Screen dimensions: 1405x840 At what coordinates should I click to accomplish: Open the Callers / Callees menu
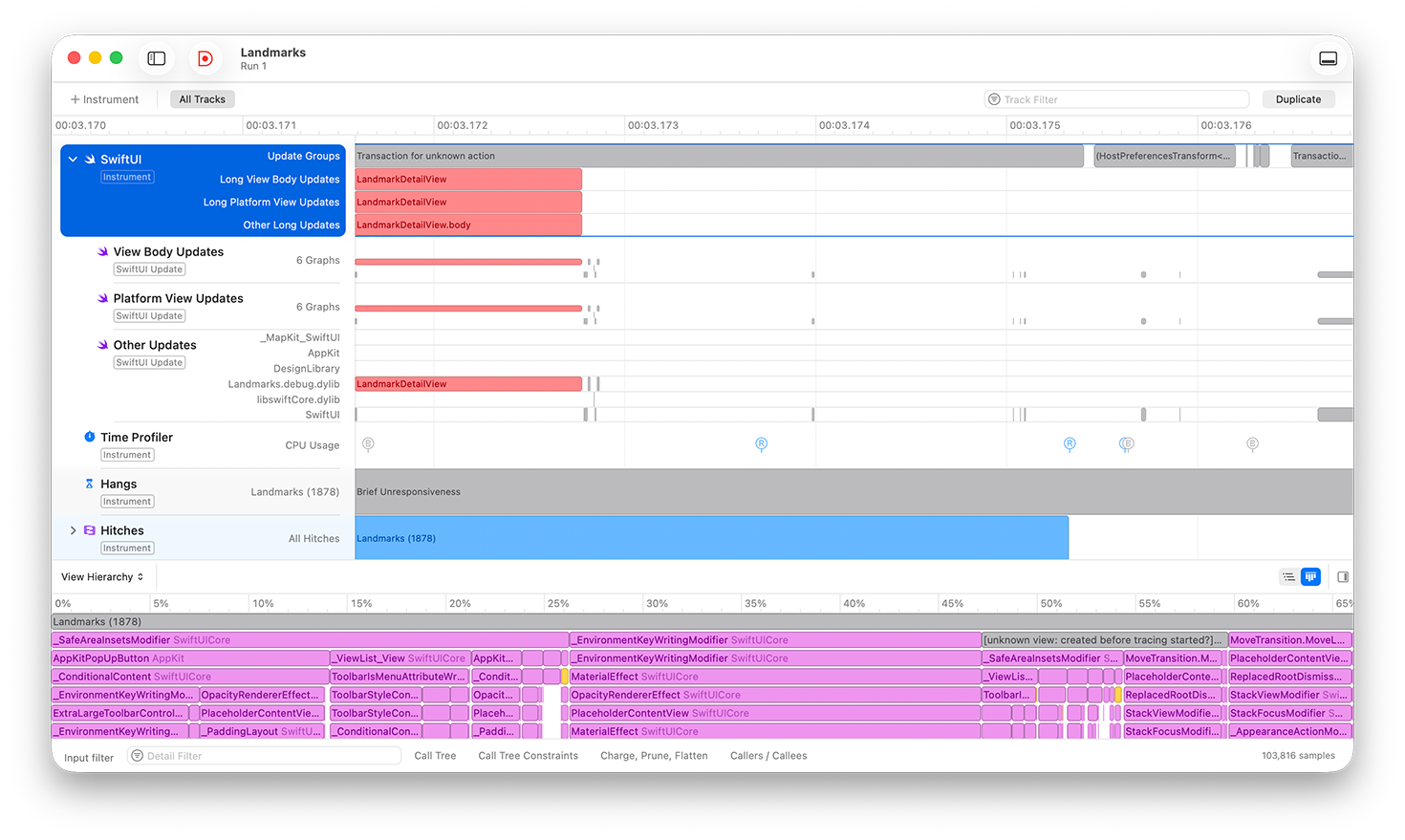pos(768,756)
